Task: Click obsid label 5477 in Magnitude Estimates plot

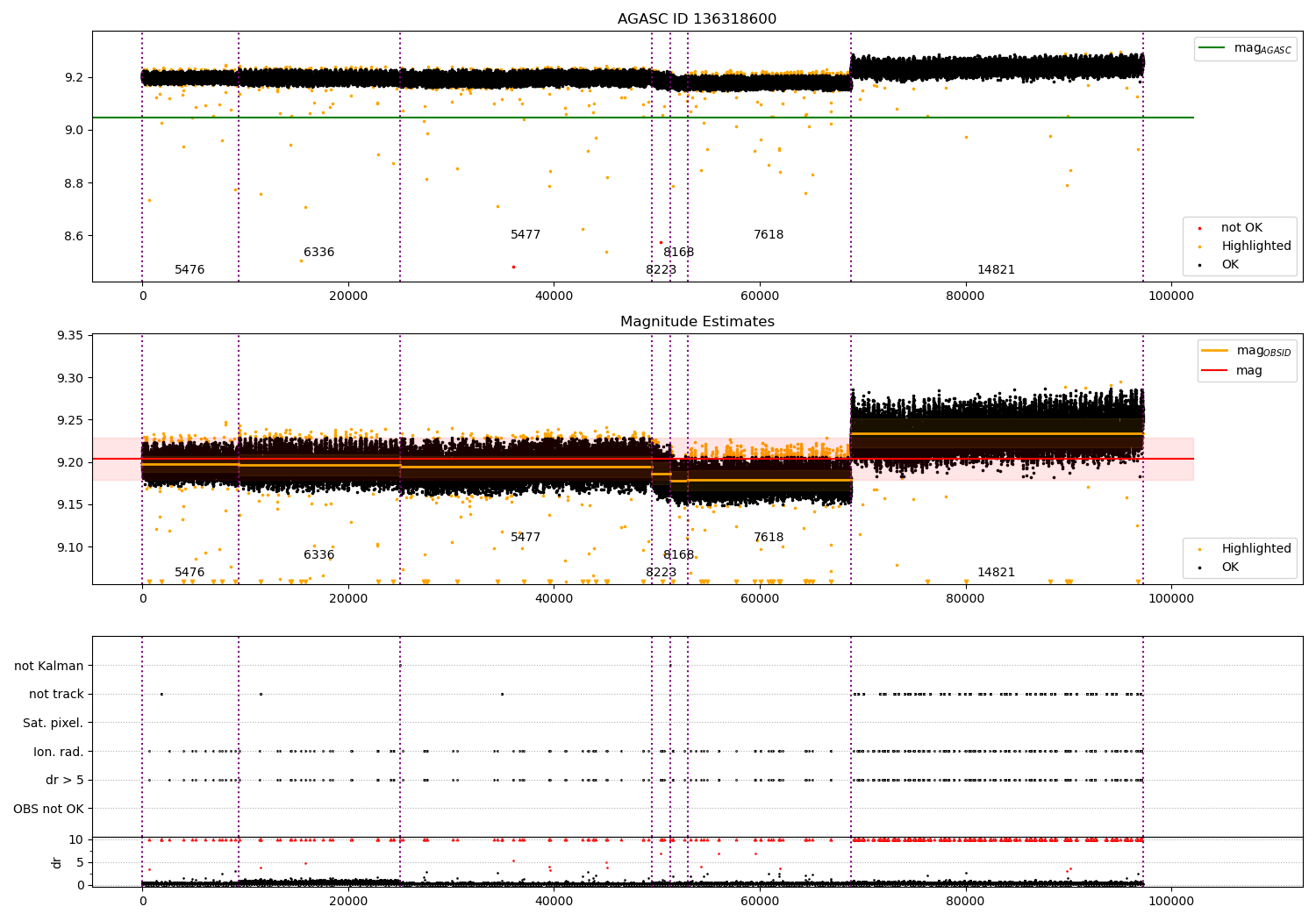Action: [x=526, y=538]
